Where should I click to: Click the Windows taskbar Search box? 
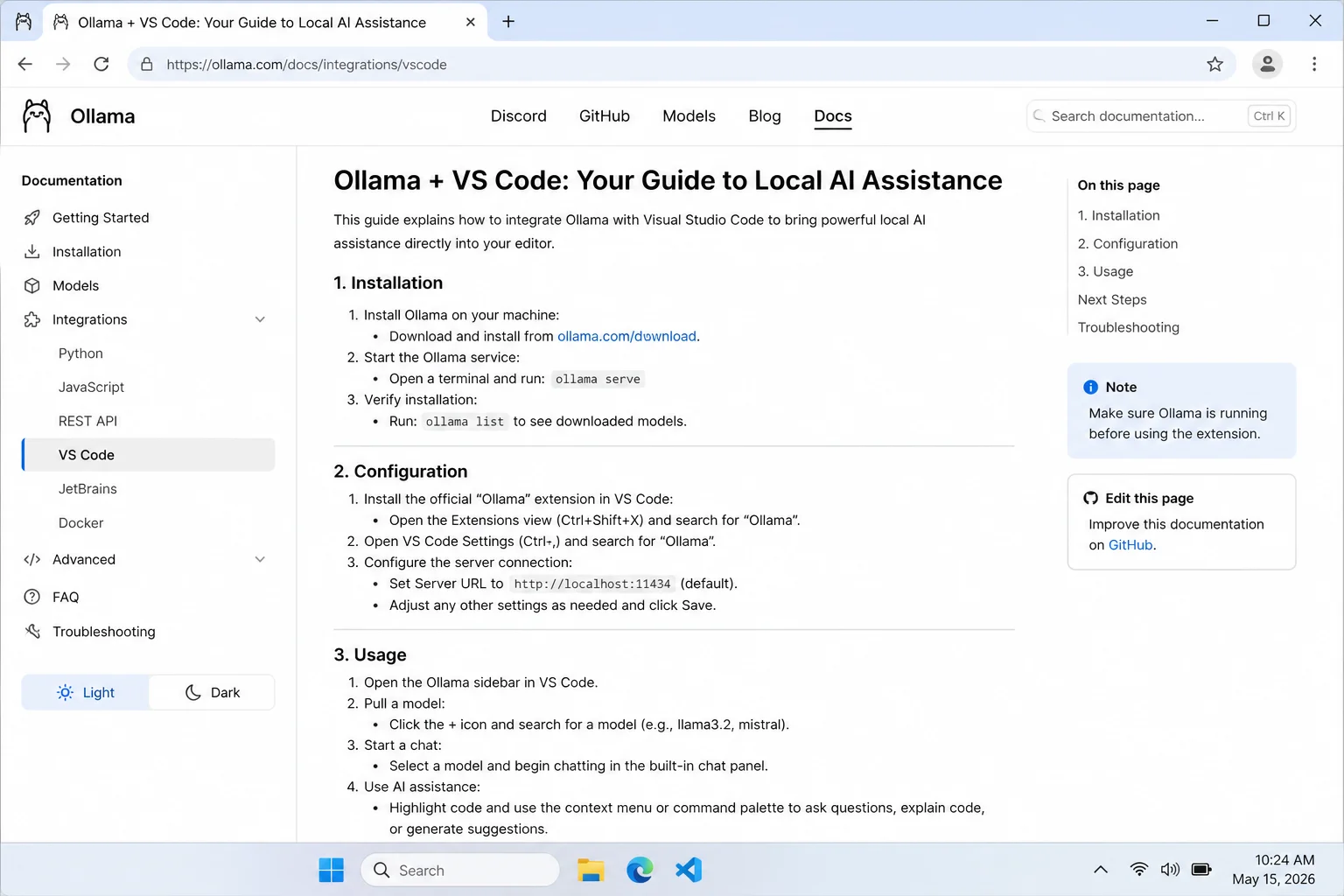point(460,870)
